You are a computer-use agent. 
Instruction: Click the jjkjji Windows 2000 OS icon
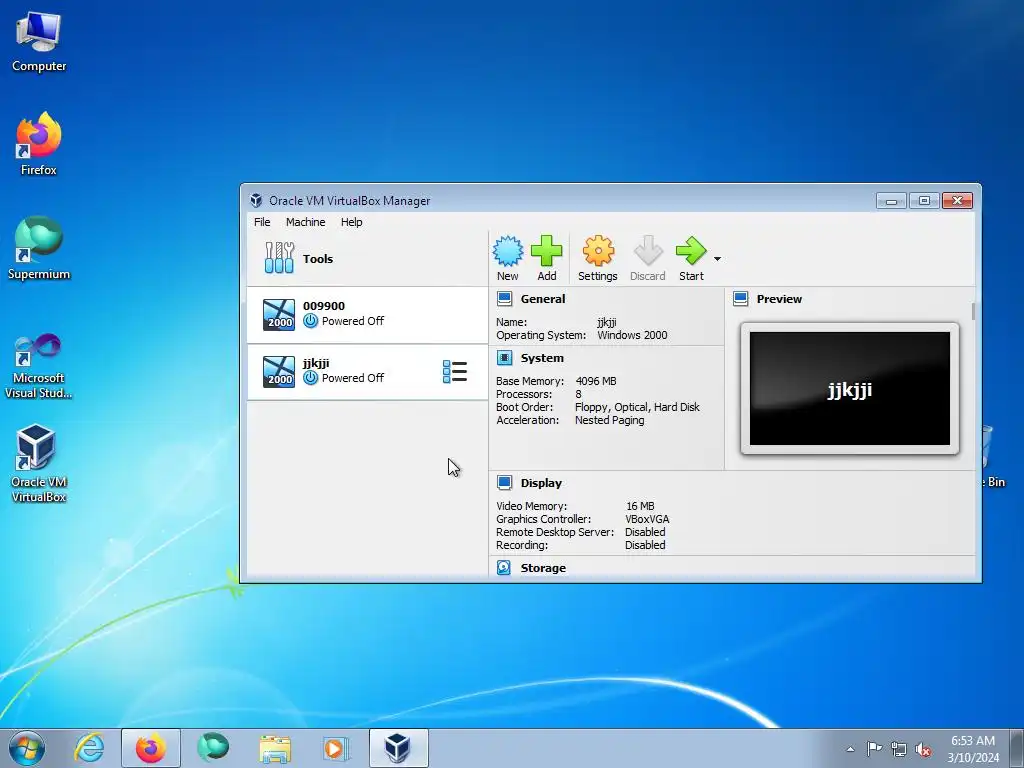[279, 372]
